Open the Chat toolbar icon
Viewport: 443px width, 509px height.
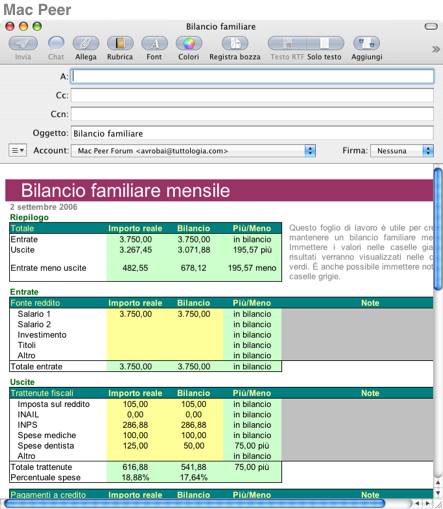(56, 43)
